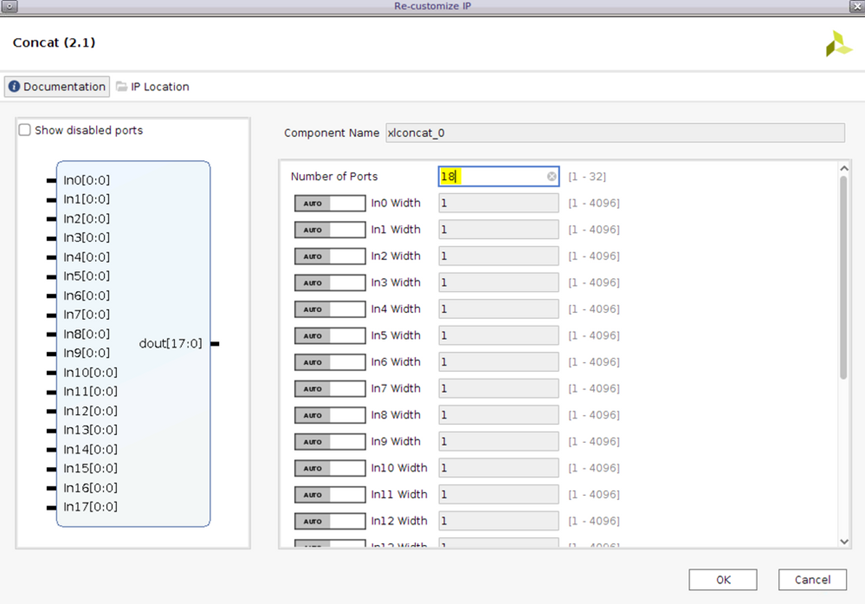Toggle AUTO switch for In12 Width

pyautogui.click(x=329, y=521)
